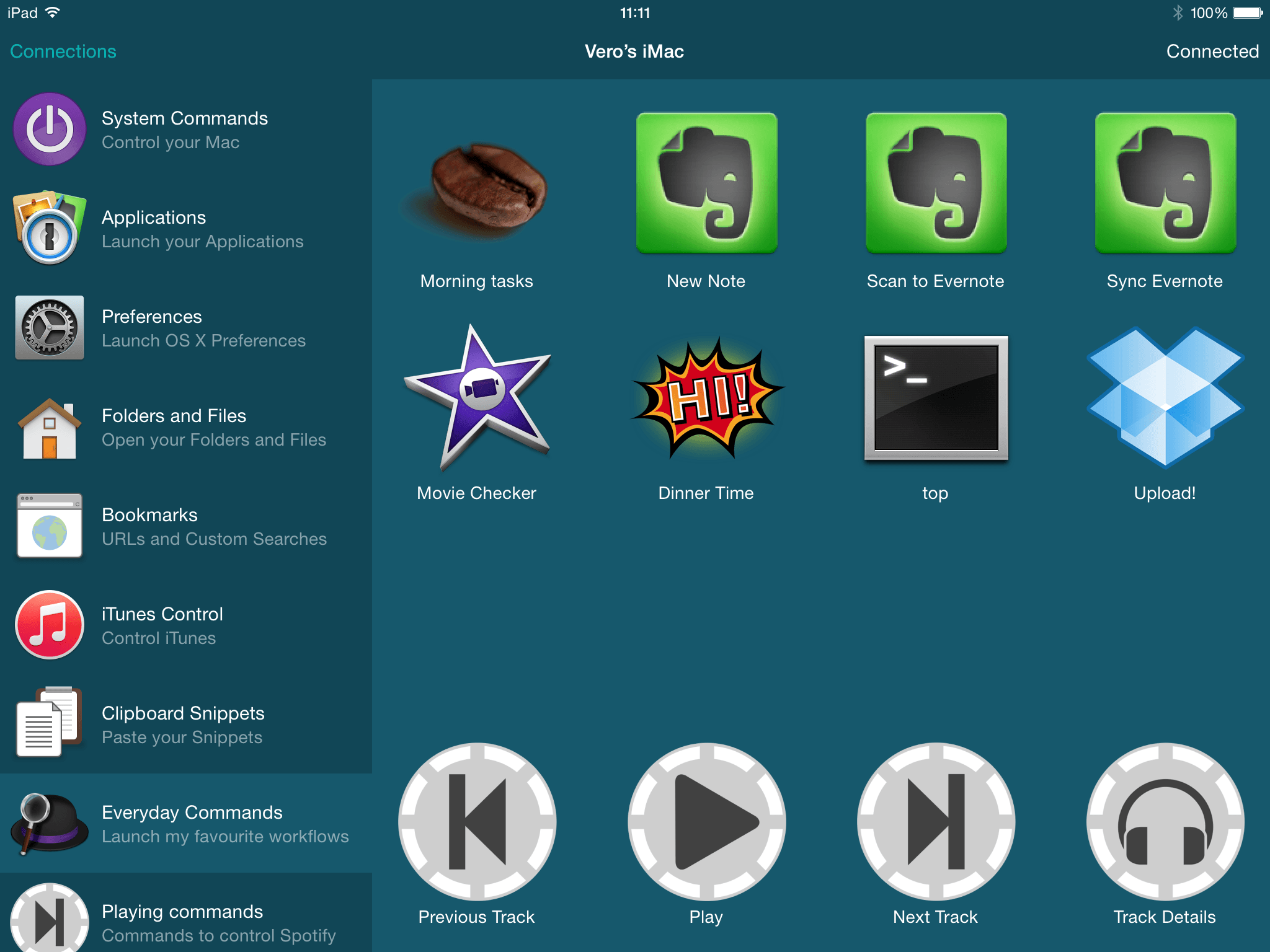
Task: Press Play track button
Action: coord(705,841)
